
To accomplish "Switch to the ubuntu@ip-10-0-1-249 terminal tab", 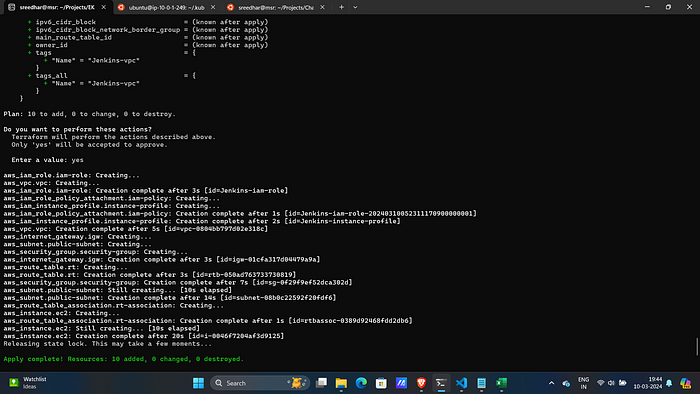I will [x=167, y=7].
